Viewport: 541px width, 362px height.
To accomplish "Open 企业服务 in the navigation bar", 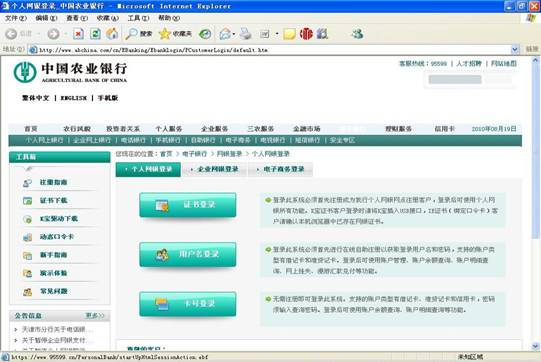I will 214,129.
